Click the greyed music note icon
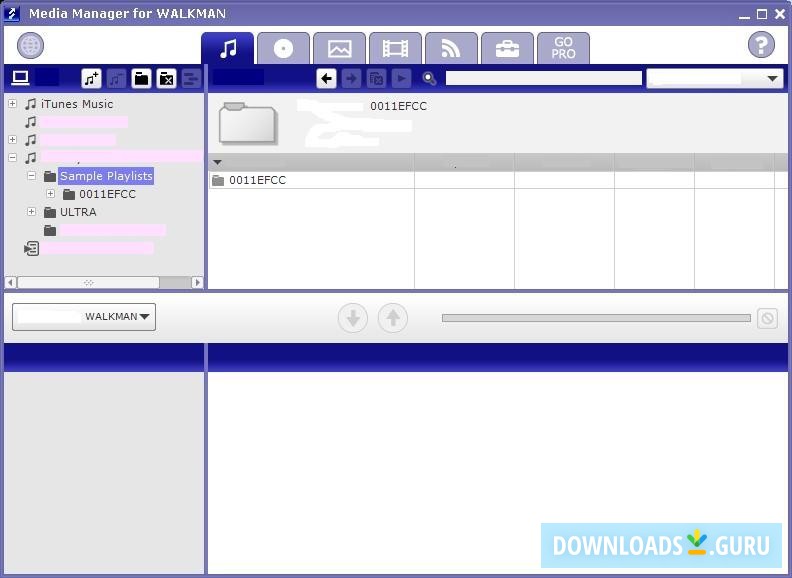Viewport: 792px width, 578px height. [116, 78]
